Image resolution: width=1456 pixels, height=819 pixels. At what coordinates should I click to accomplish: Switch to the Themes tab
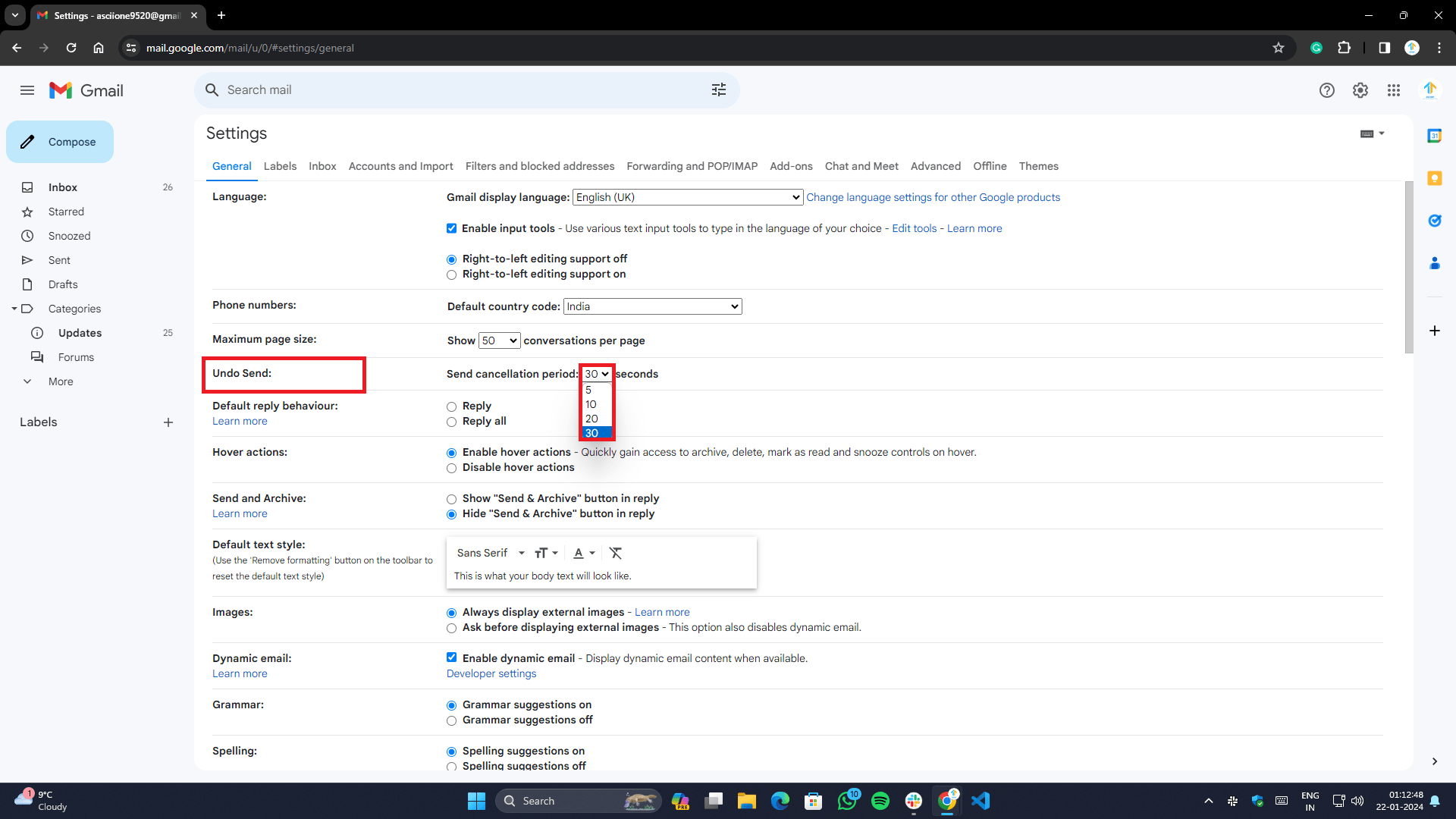coord(1038,166)
